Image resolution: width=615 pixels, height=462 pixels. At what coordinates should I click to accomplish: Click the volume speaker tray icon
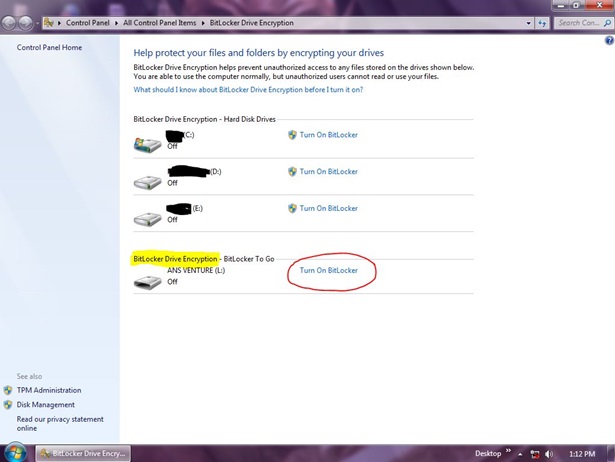pyautogui.click(x=549, y=454)
